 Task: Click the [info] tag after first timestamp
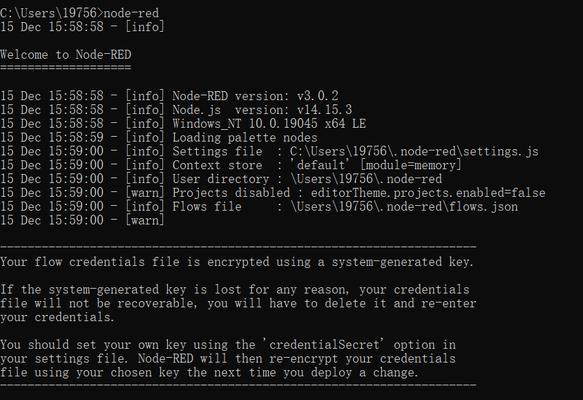point(145,27)
